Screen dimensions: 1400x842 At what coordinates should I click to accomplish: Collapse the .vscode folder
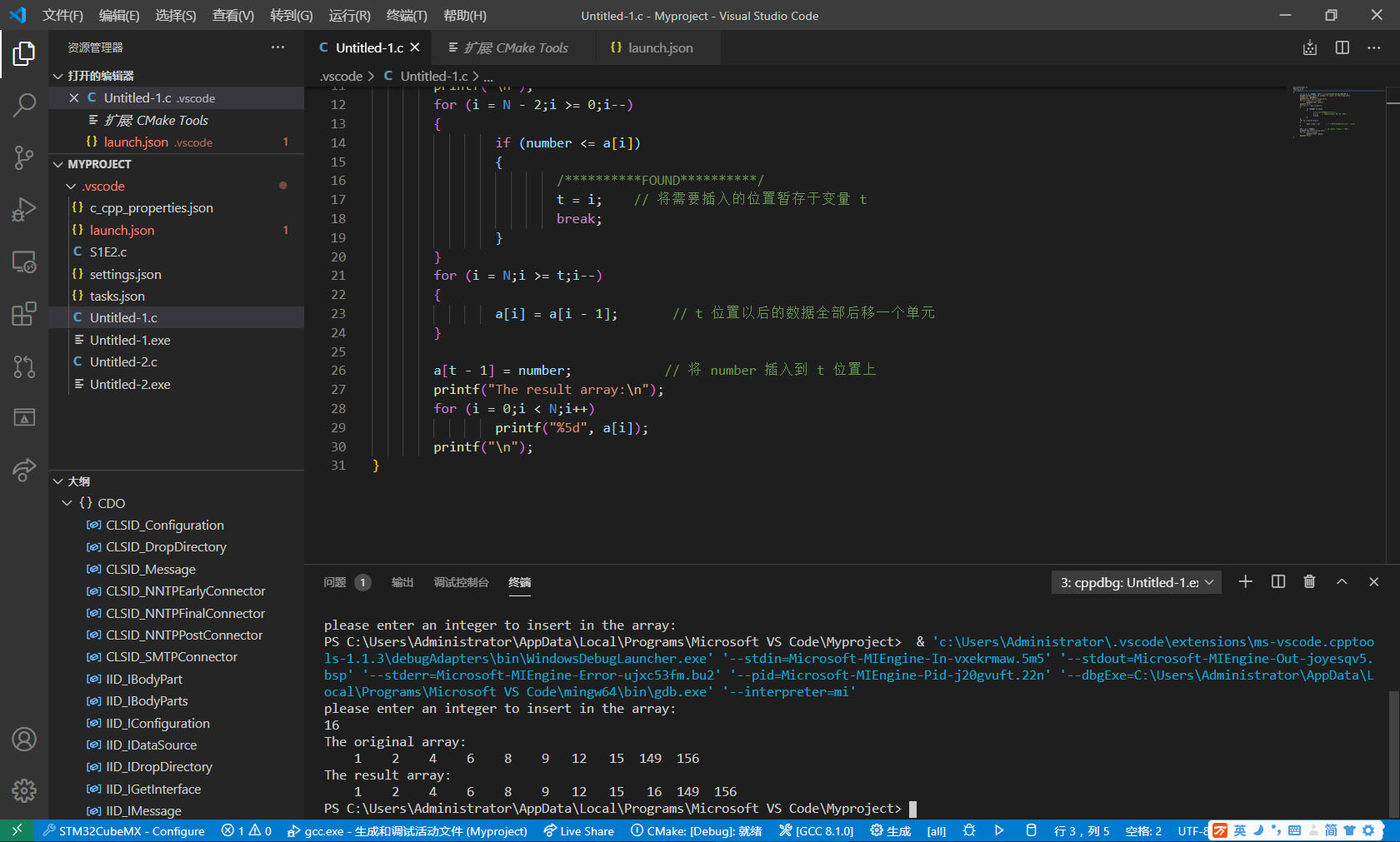(x=71, y=186)
